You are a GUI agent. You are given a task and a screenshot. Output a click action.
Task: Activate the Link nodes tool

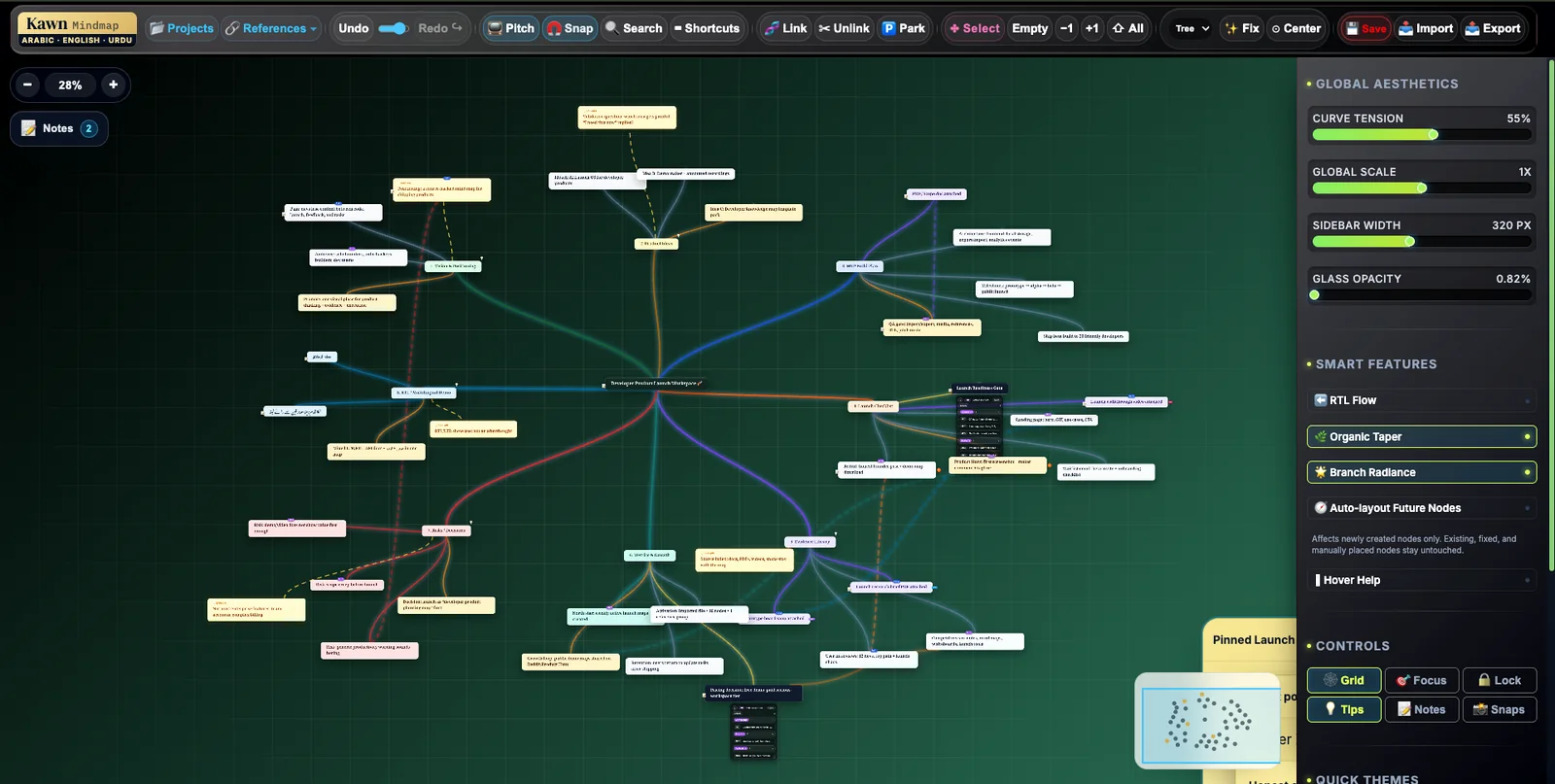(785, 28)
